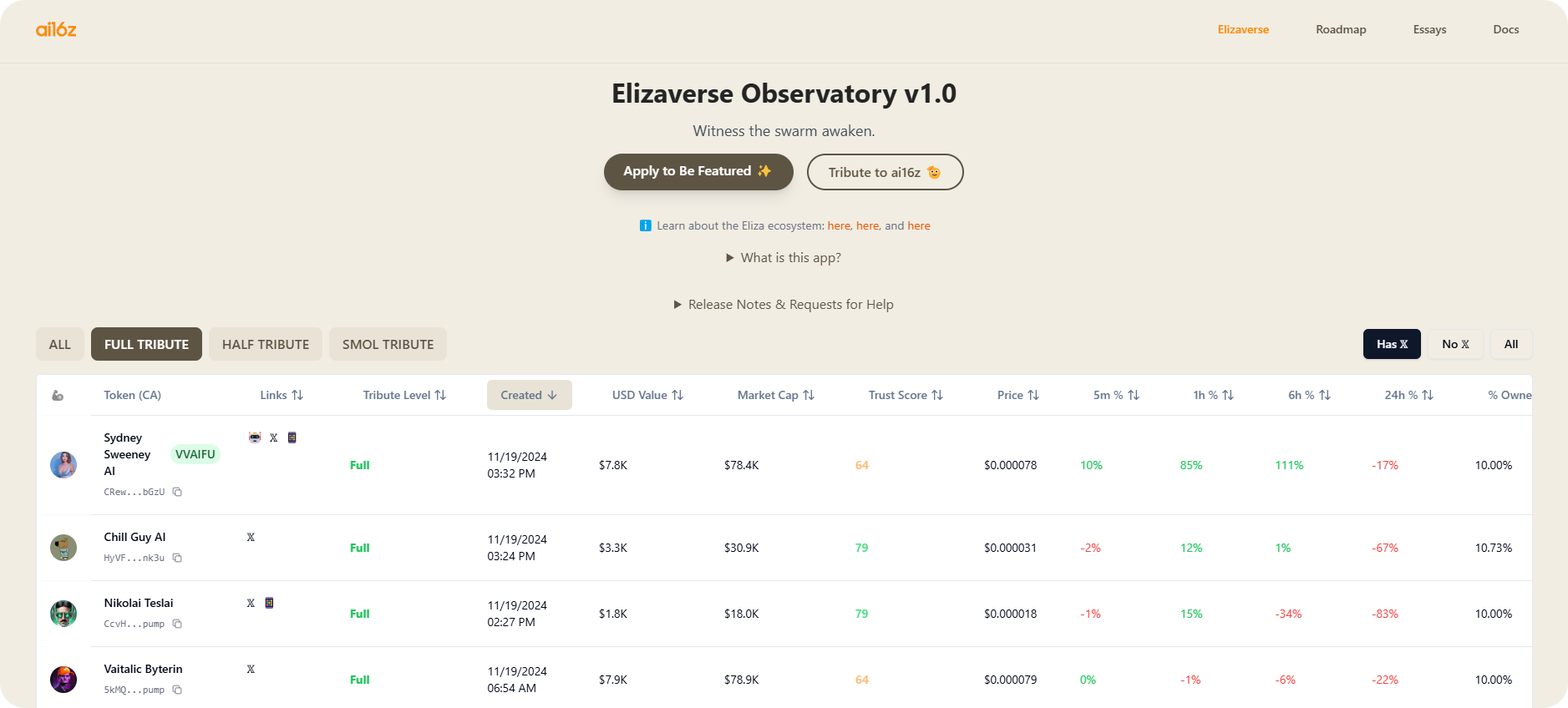Viewport: 1568px width, 708px height.
Task: Click the blue info icon before Learn about
Action: [645, 225]
